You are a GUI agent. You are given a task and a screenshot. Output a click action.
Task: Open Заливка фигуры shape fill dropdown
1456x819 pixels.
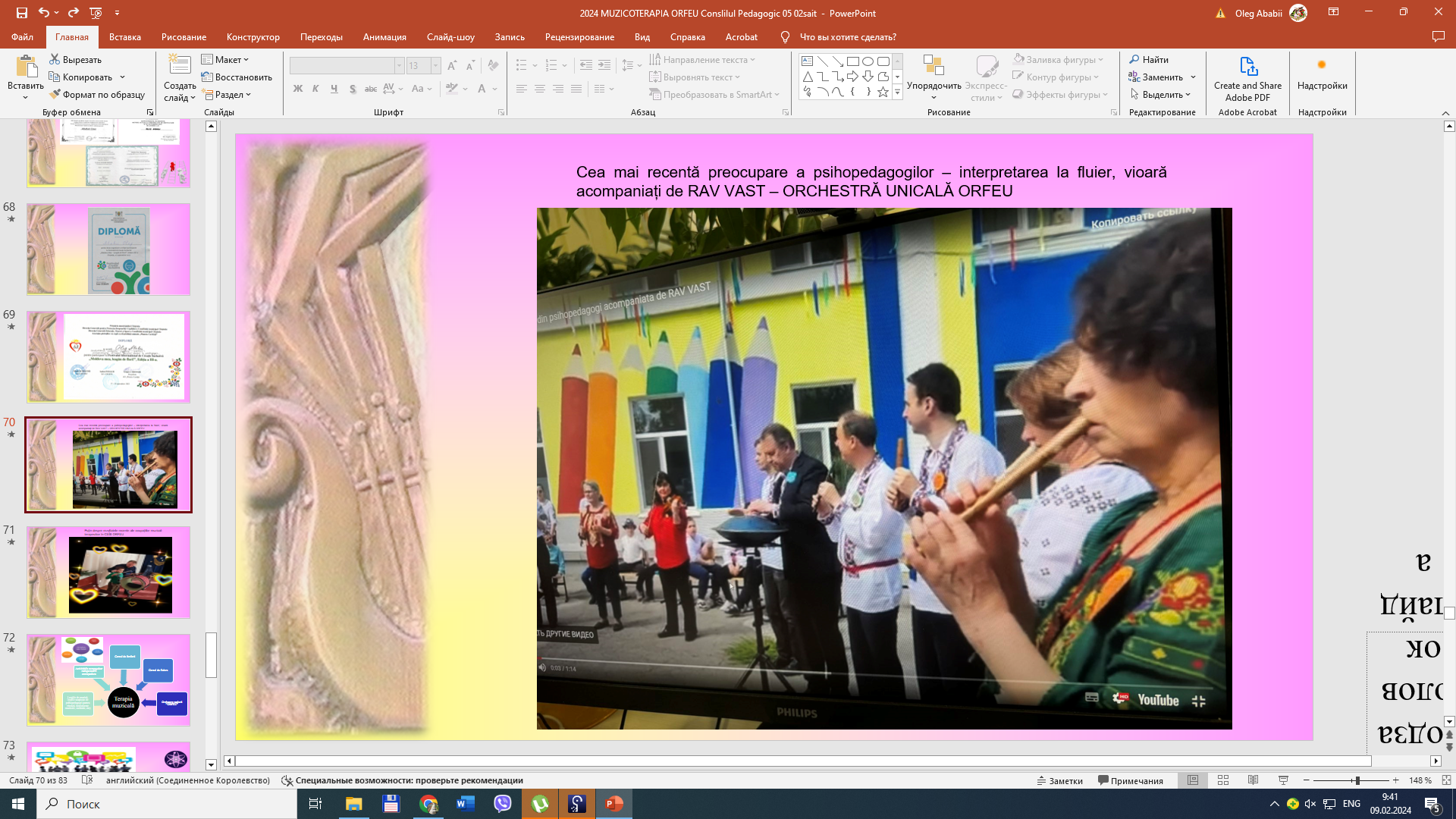(1058, 59)
